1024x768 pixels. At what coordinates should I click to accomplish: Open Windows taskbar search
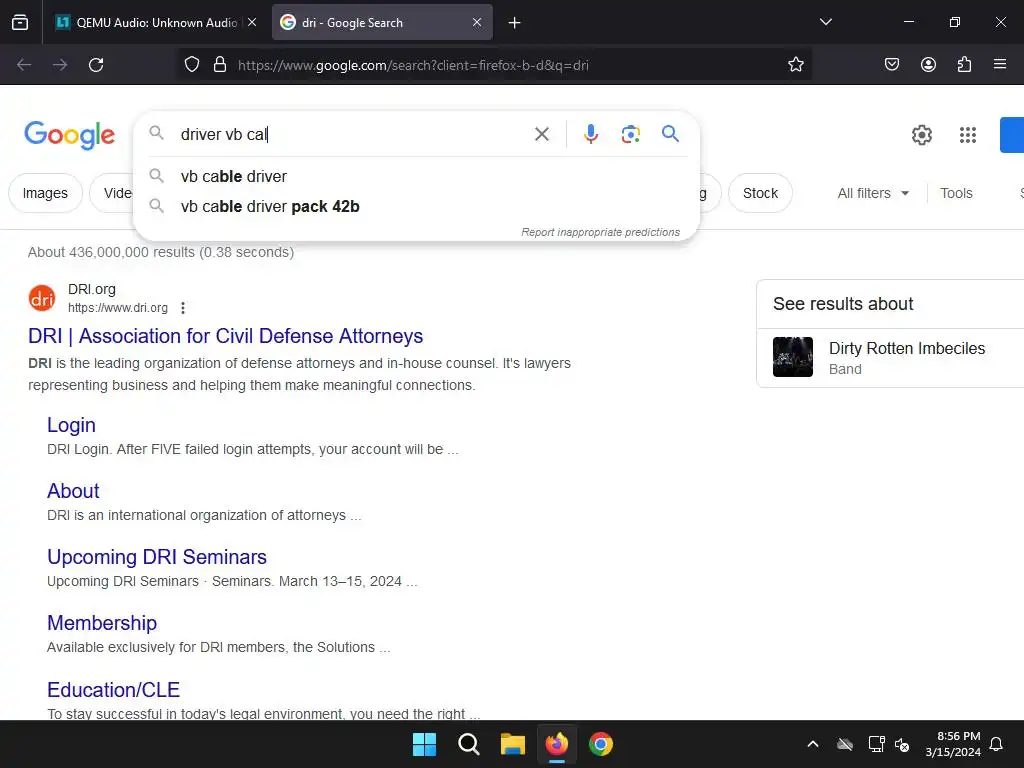tap(469, 744)
